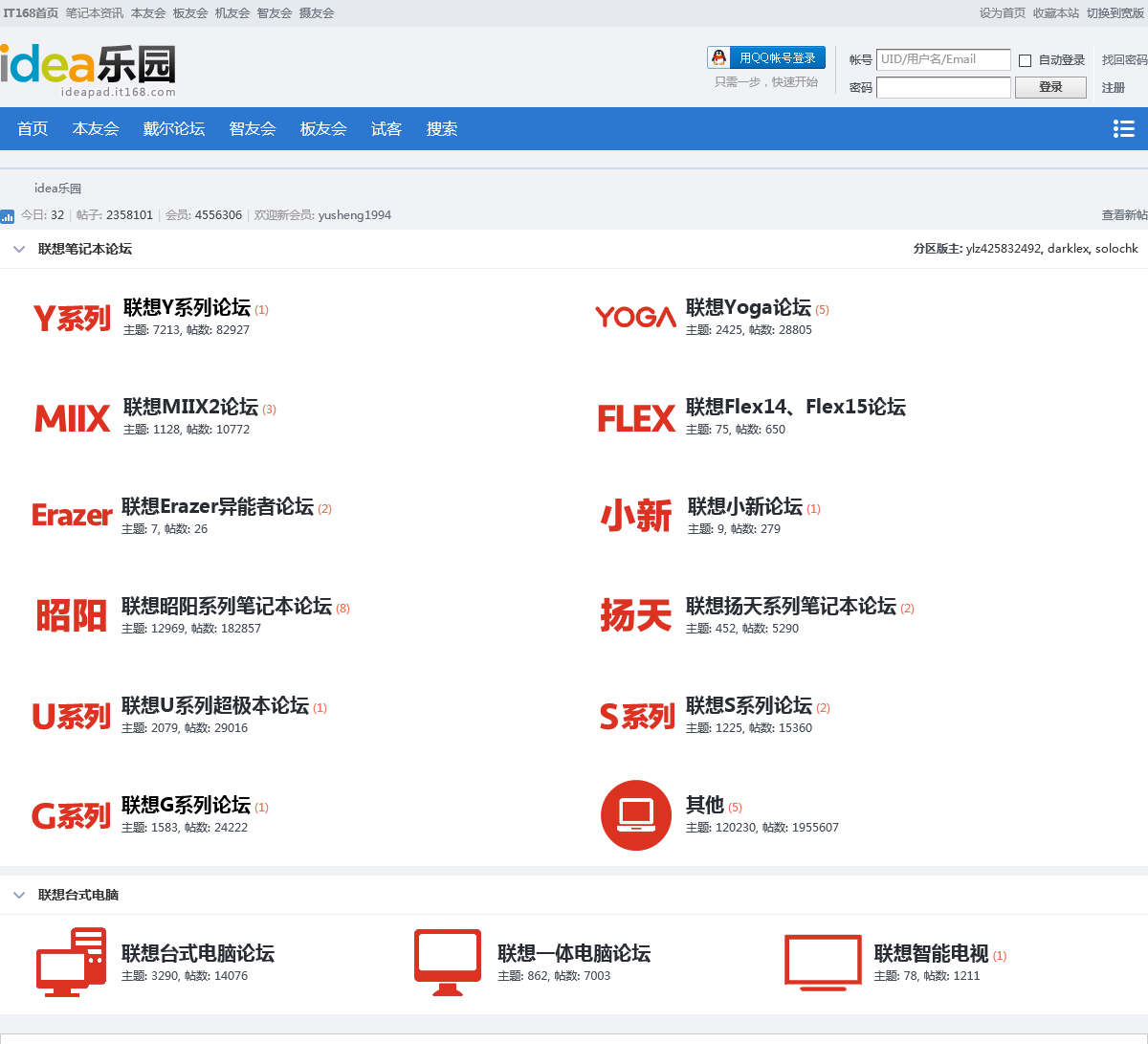Open the 联想MIIX2论坛 title link

(190, 407)
